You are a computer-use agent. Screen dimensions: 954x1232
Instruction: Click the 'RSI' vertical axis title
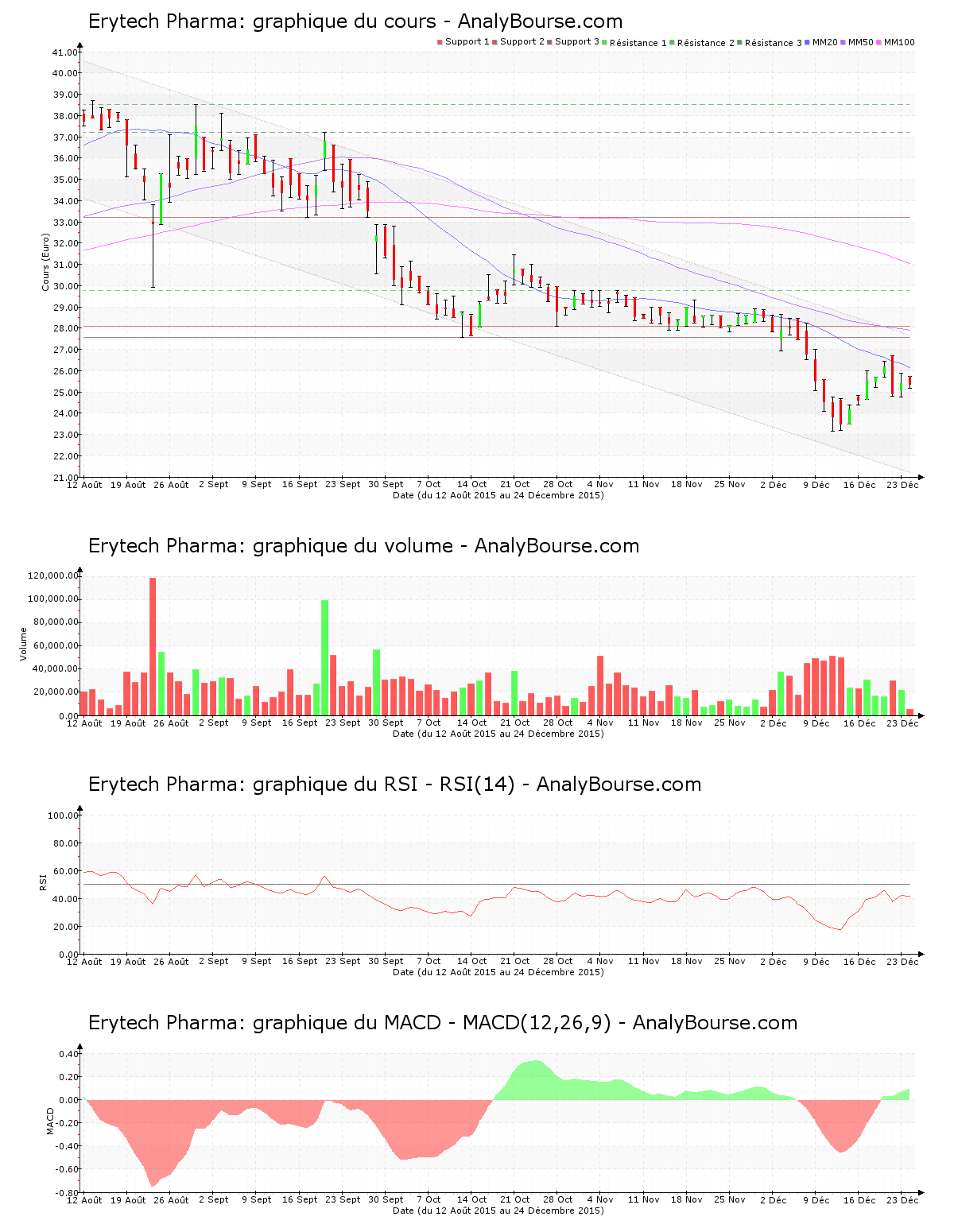[x=43, y=881]
